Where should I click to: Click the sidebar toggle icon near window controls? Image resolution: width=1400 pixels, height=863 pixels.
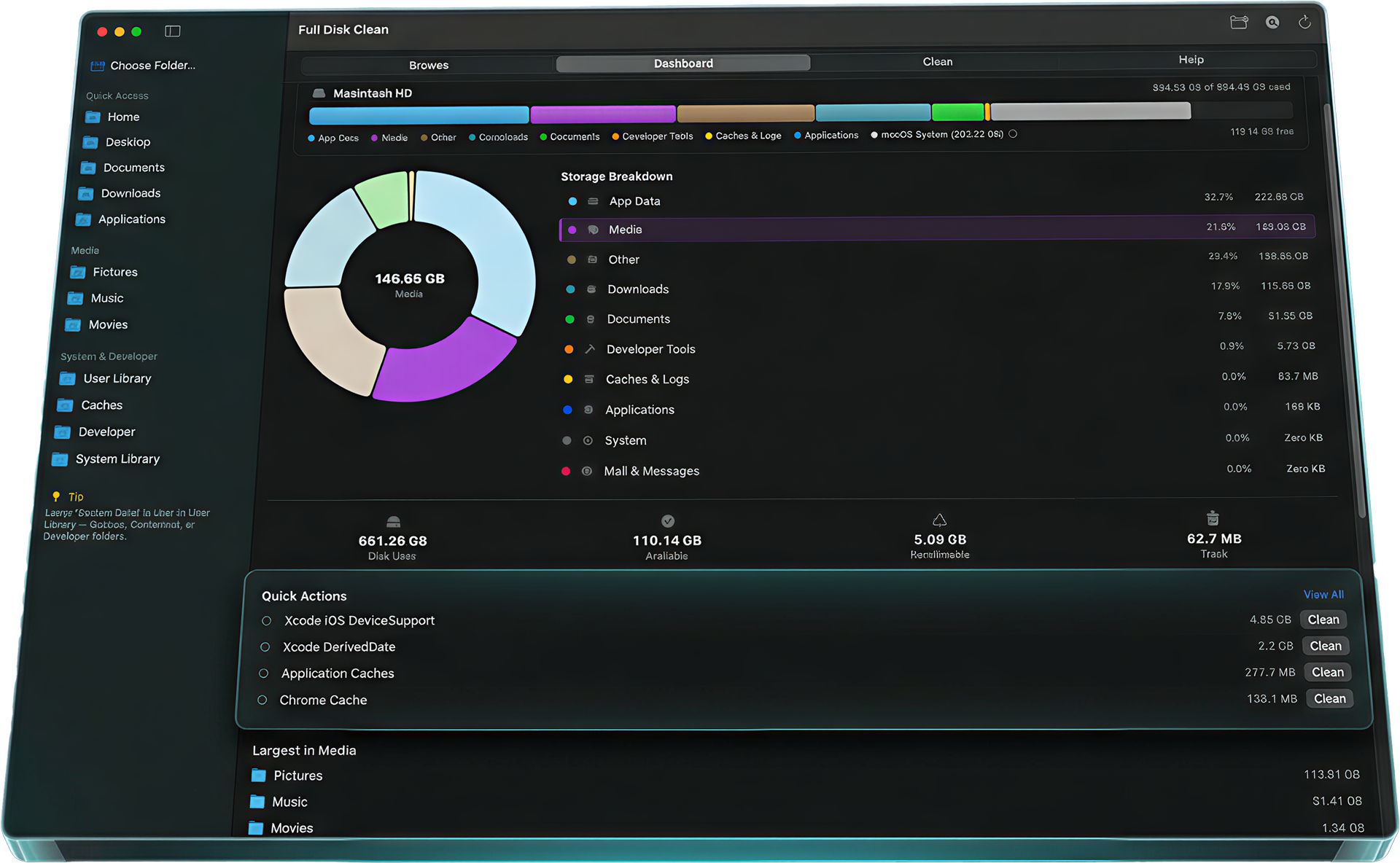tap(173, 31)
